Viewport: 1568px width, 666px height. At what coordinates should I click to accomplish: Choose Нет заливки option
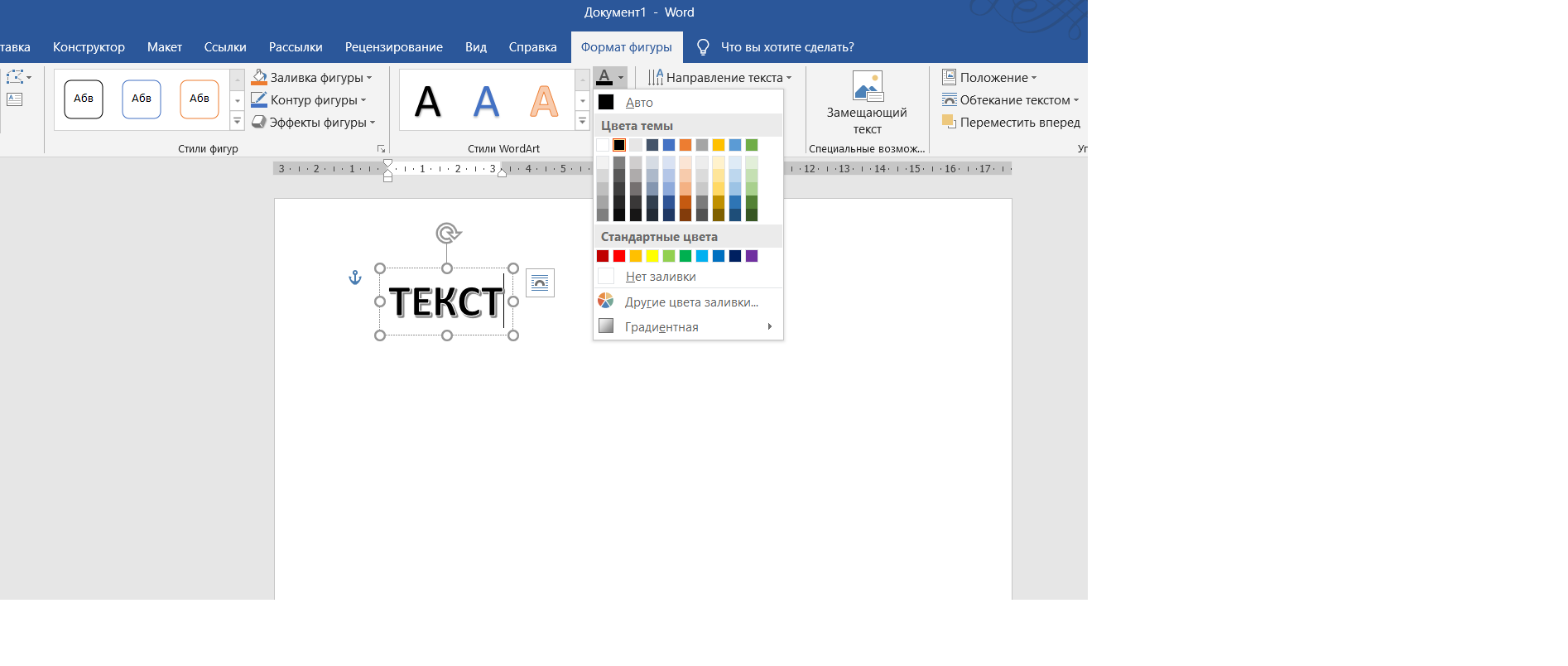pos(688,276)
